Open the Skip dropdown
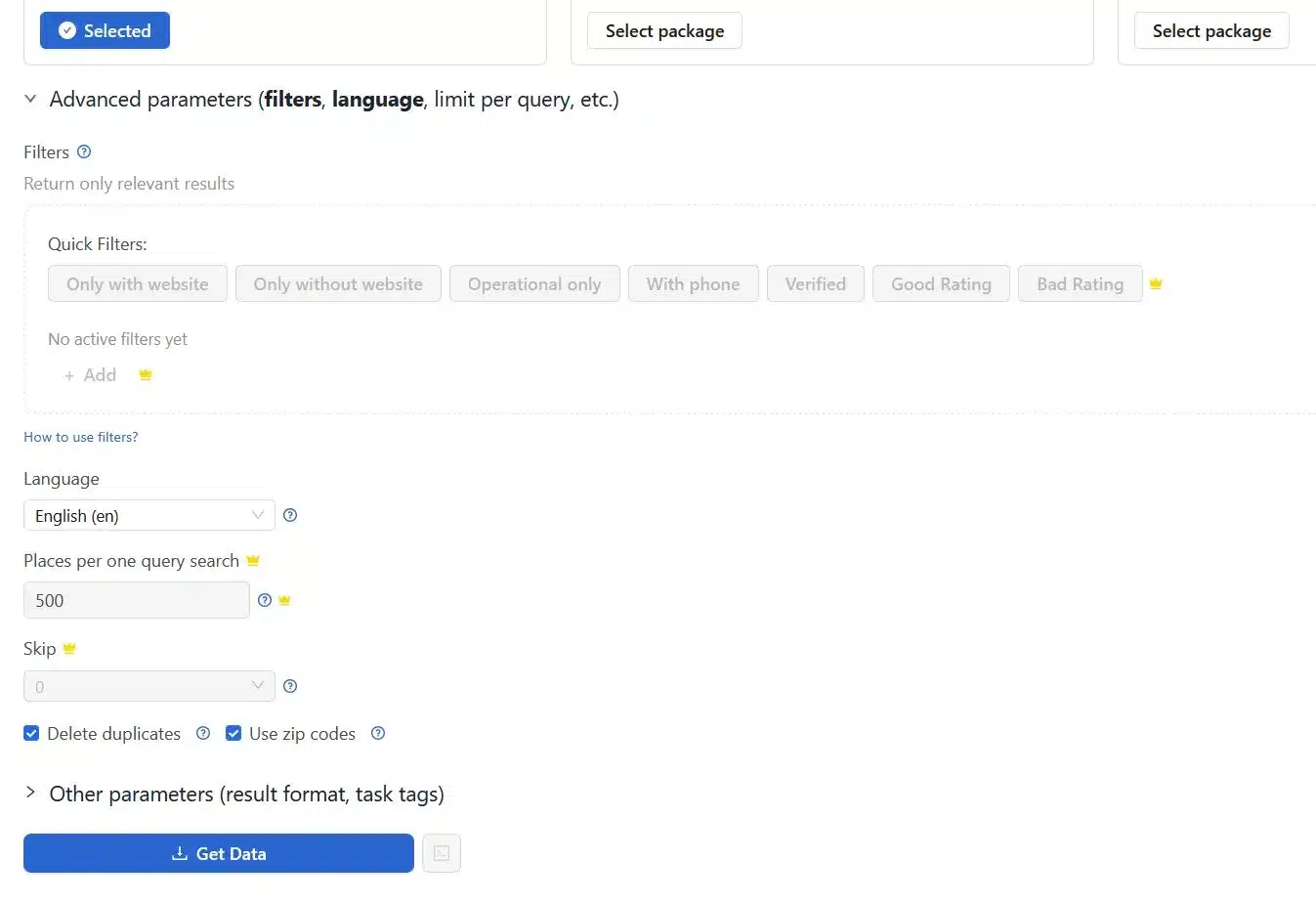Screen dimensions: 1316x903 149,686
